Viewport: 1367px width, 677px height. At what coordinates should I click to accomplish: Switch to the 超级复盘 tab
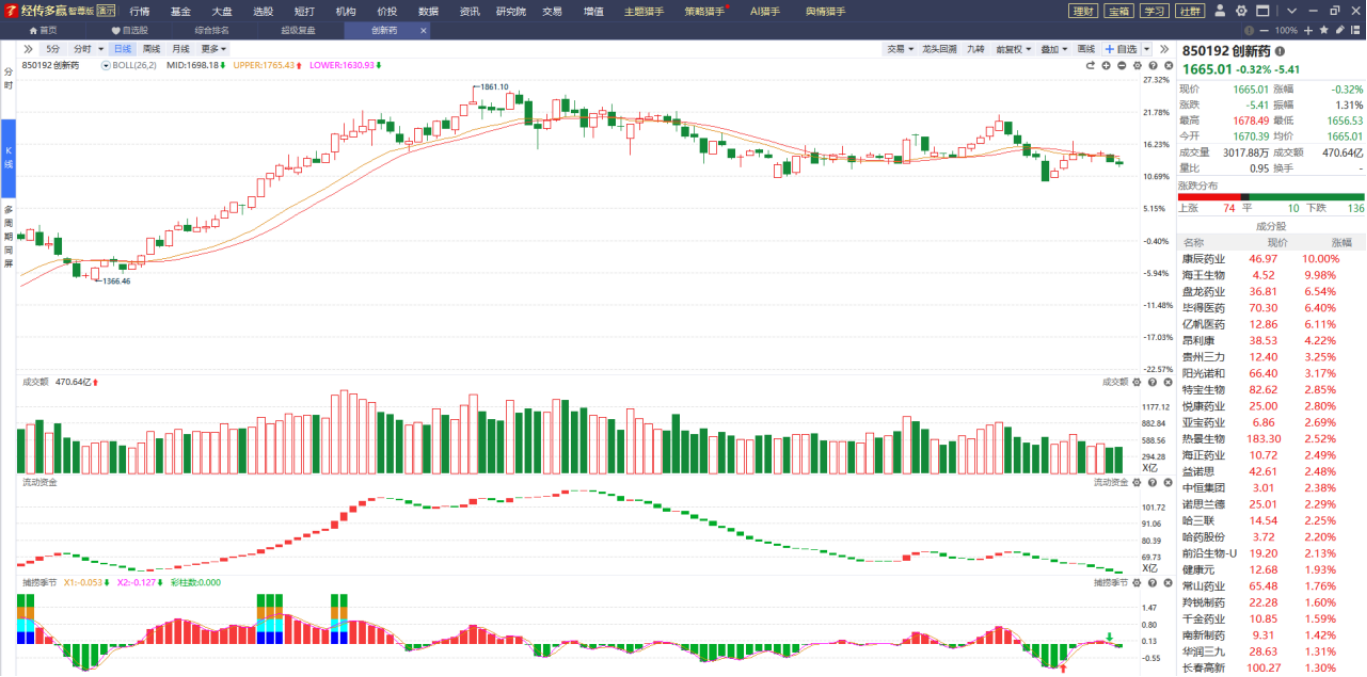point(297,30)
